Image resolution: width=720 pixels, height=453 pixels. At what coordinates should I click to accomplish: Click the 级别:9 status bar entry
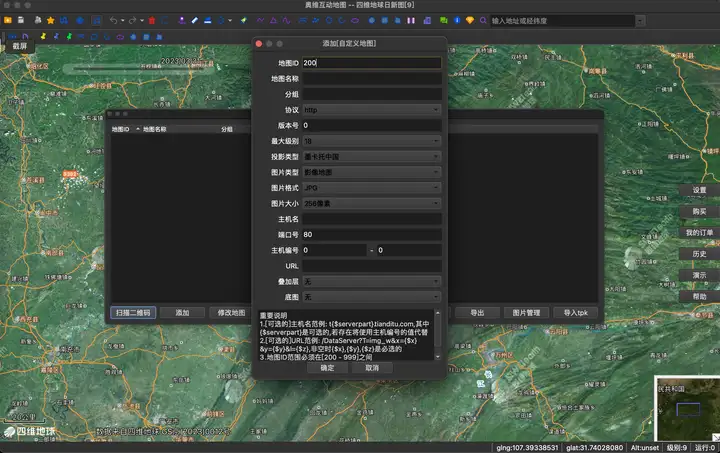coord(677,447)
